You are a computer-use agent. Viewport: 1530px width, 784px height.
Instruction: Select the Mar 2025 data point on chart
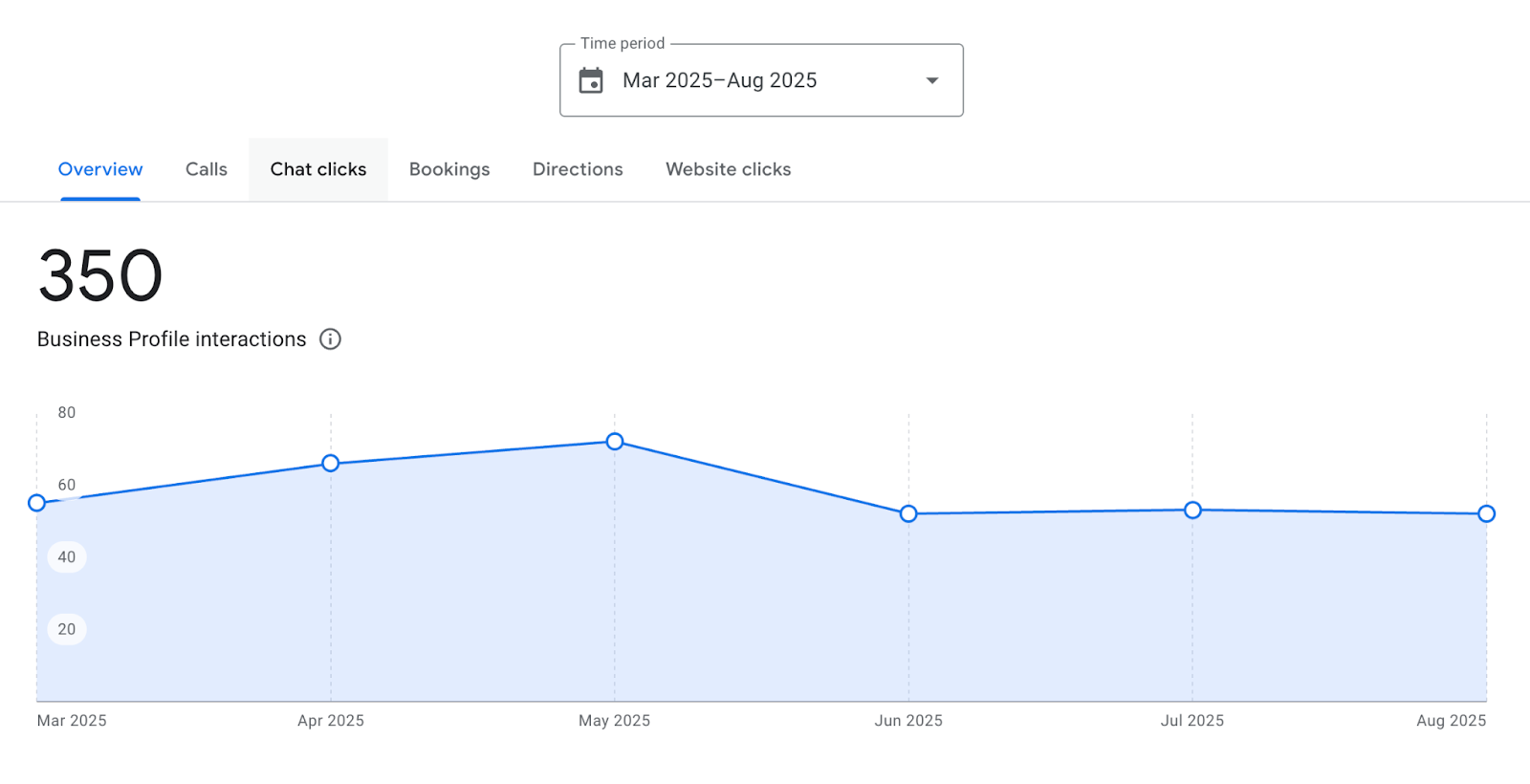tap(37, 503)
